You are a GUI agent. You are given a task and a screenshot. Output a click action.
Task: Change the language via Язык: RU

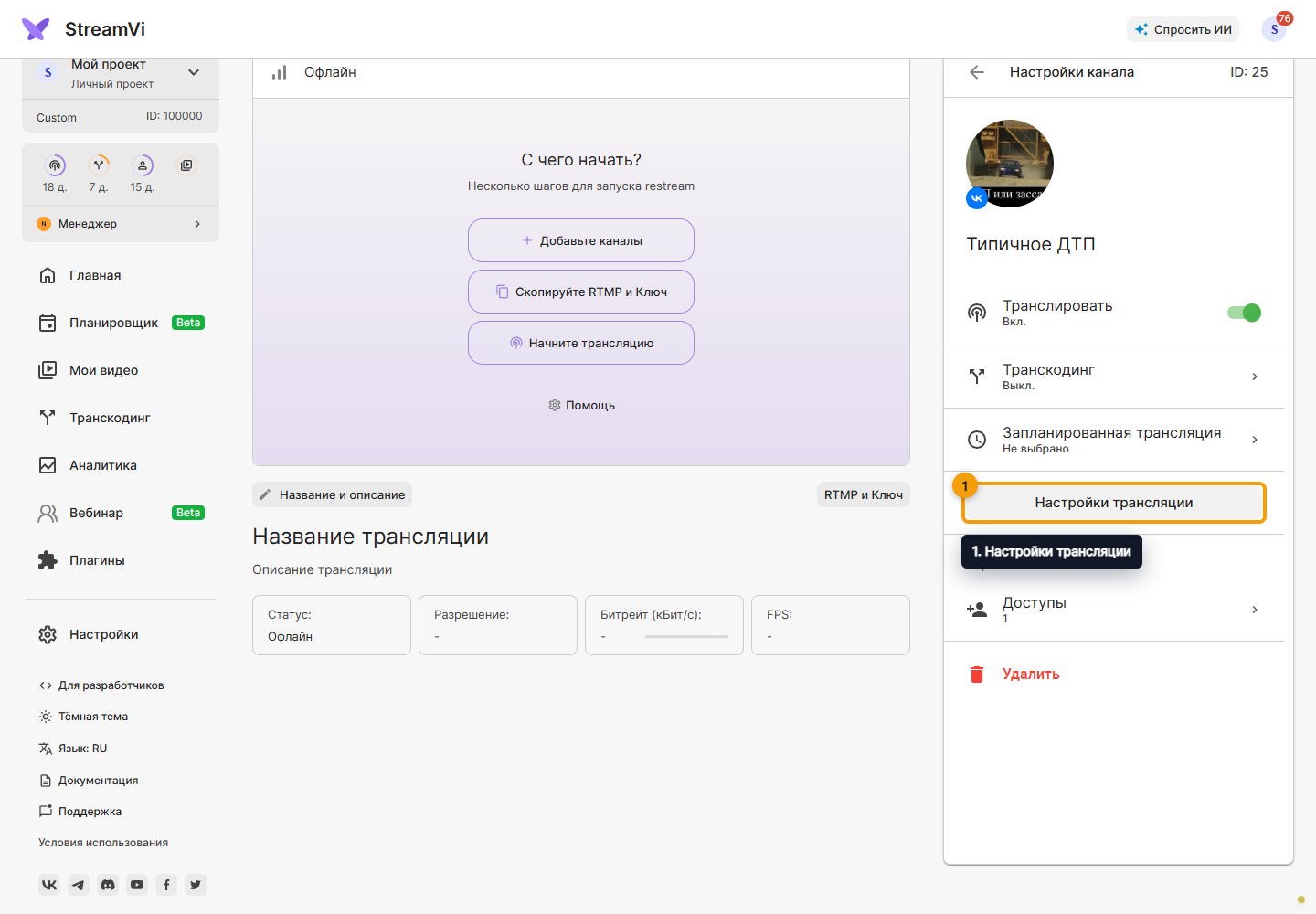73,749
